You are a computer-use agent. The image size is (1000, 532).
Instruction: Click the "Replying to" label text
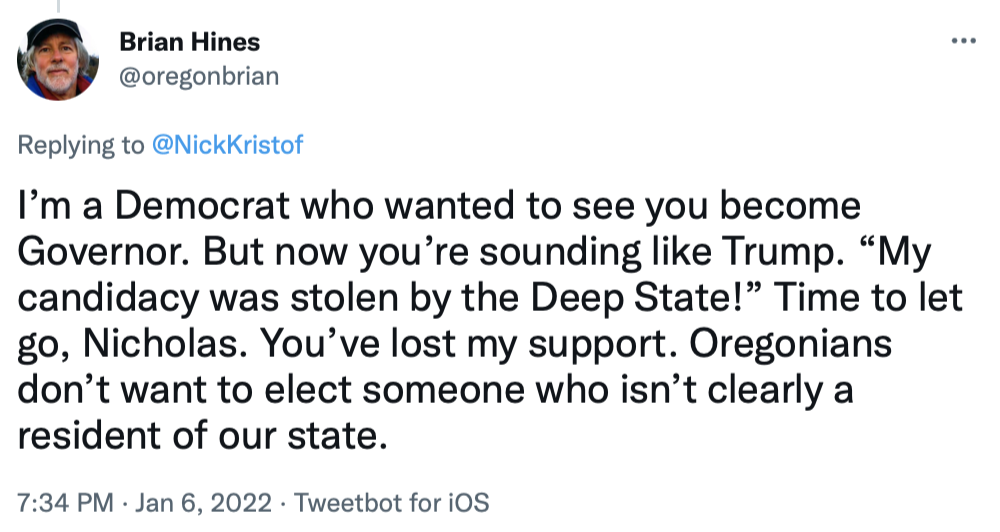click(81, 145)
